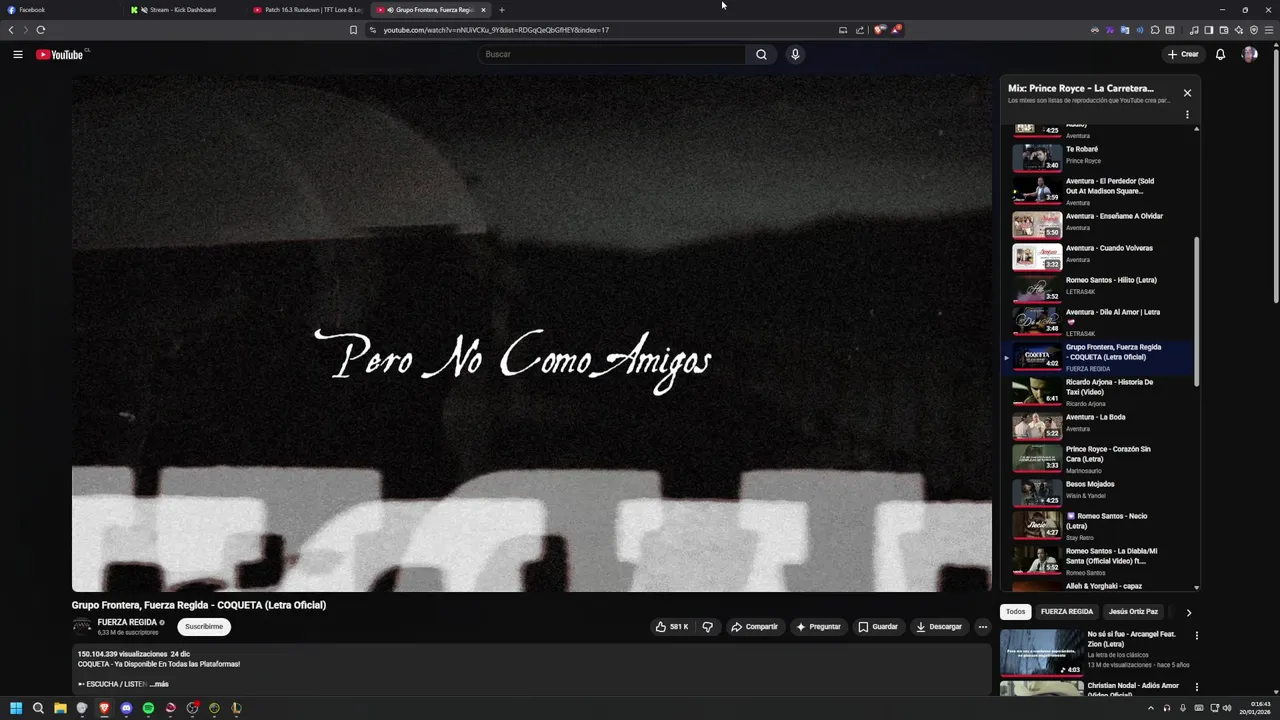Open Spotify from the taskbar
Screen dimensions: 1280x720
click(148, 708)
